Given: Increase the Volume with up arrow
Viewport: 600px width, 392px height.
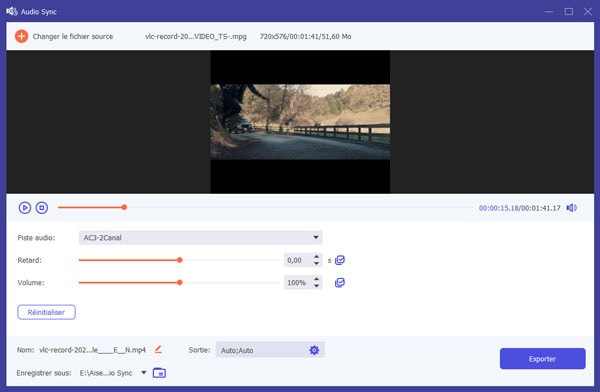Looking at the screenshot, I should click(316, 279).
